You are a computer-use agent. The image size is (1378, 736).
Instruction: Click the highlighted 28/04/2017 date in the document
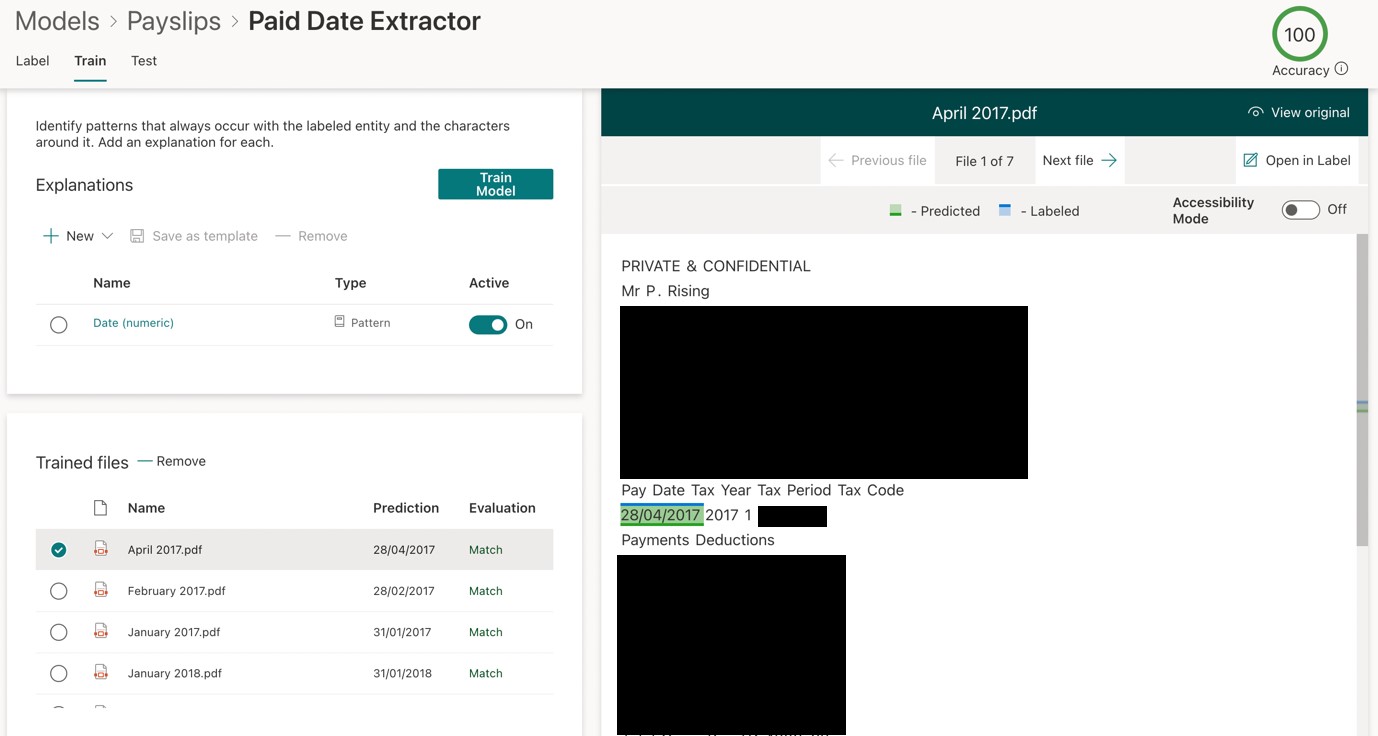pos(659,515)
